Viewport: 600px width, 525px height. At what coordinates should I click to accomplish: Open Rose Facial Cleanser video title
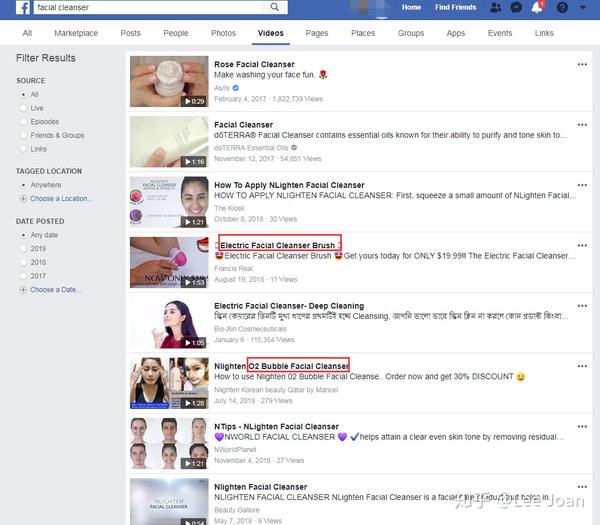click(x=254, y=64)
